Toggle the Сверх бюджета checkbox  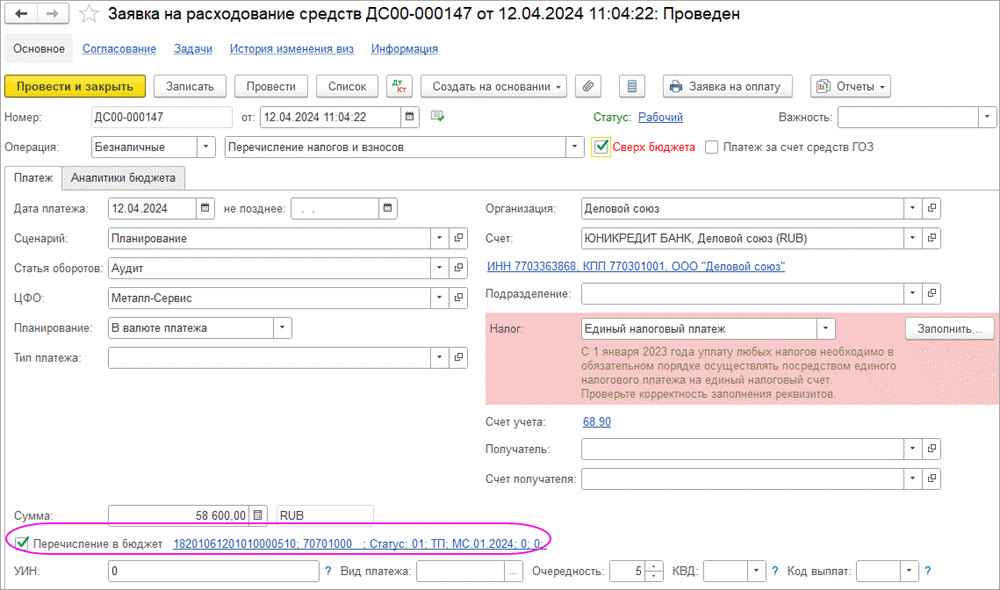pos(601,147)
